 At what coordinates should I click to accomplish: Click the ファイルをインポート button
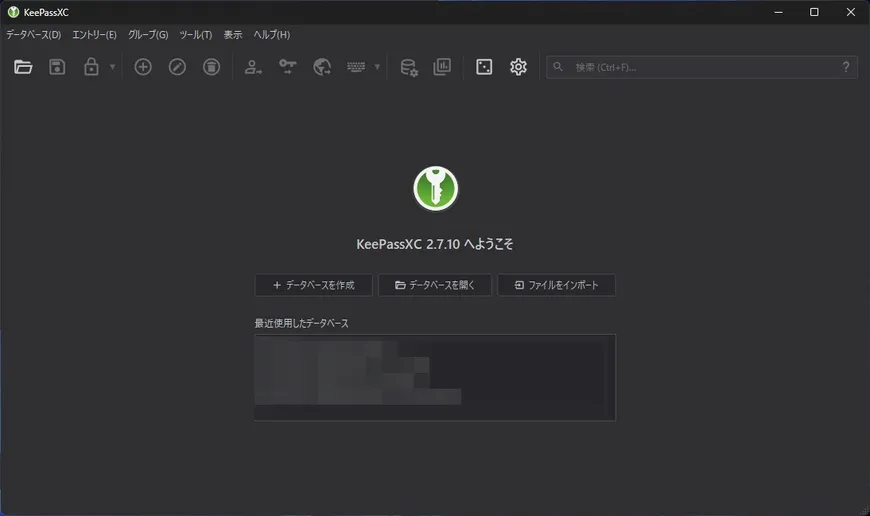tap(557, 285)
